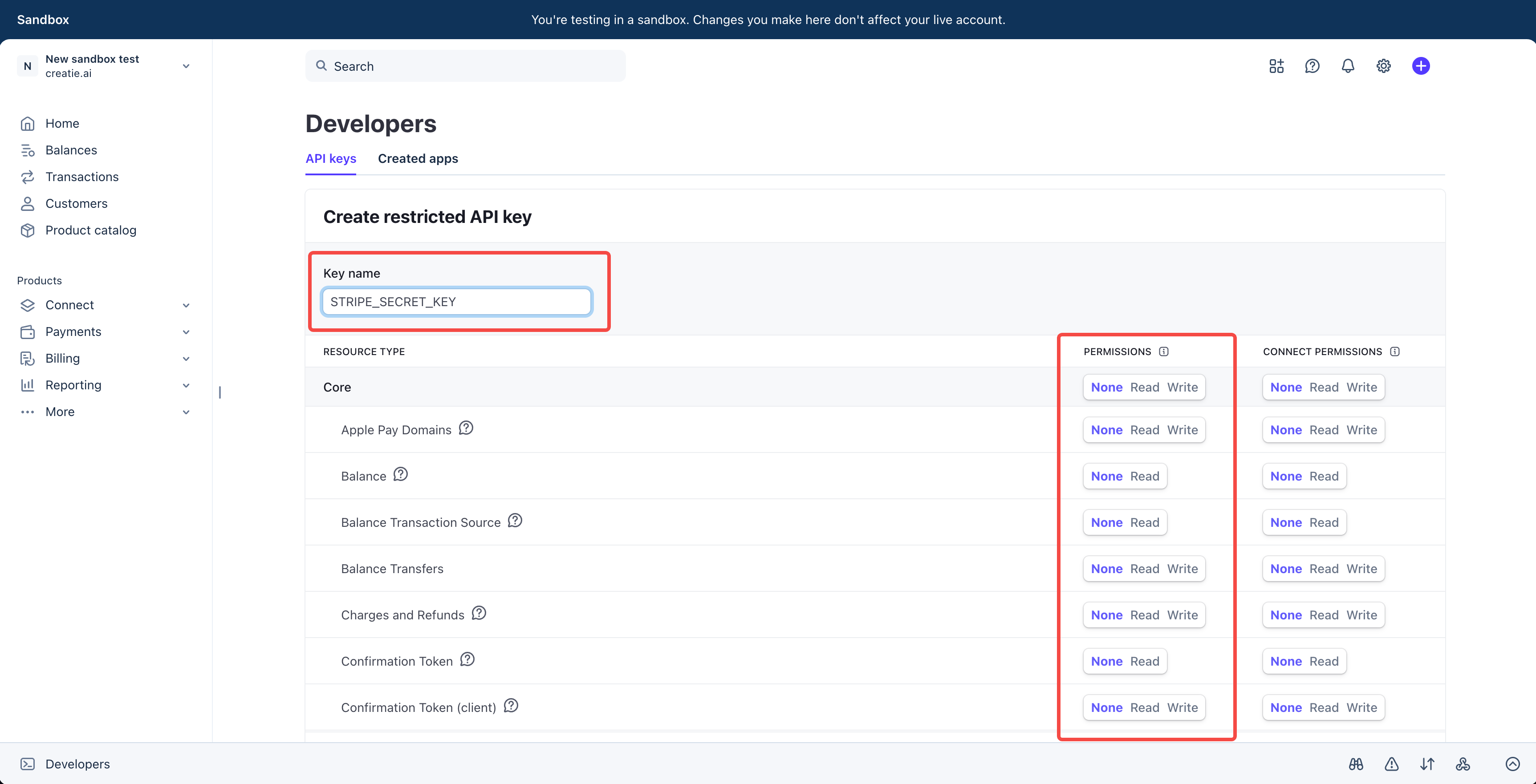Switch to the Created apps tab
This screenshot has height=784, width=1536.
(x=418, y=158)
